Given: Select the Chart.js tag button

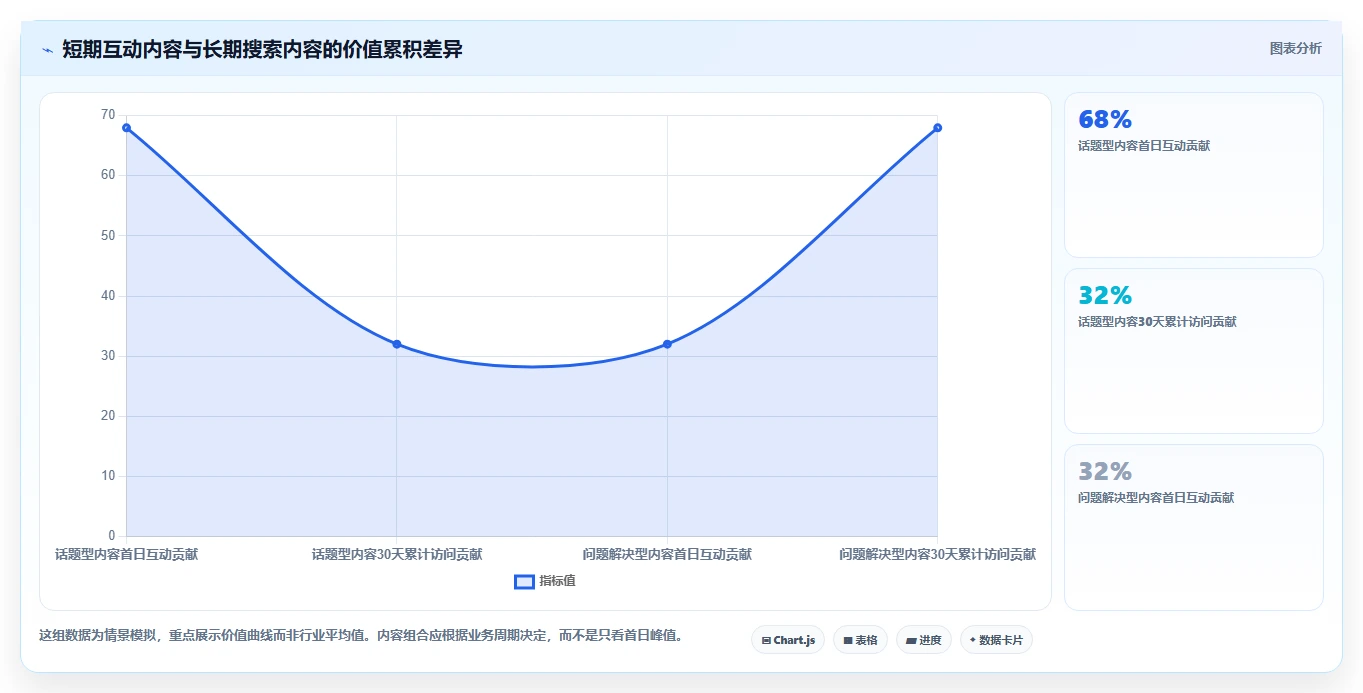Looking at the screenshot, I should 788,640.
